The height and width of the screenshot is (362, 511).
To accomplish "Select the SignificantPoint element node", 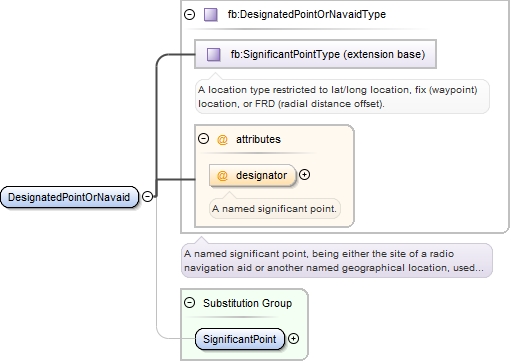I will tap(240, 339).
